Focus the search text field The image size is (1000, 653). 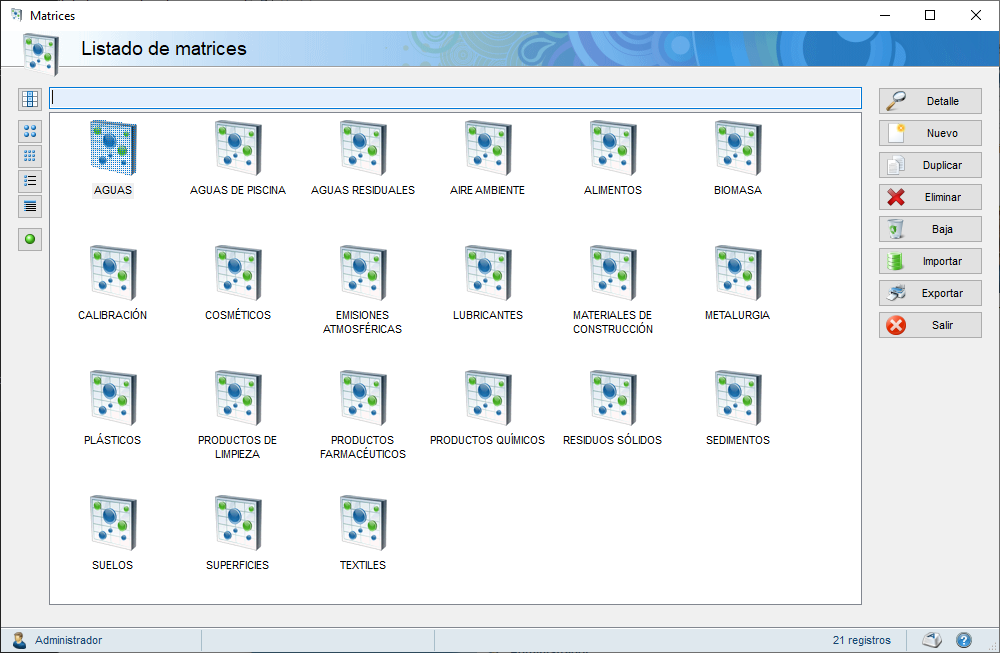pos(455,98)
